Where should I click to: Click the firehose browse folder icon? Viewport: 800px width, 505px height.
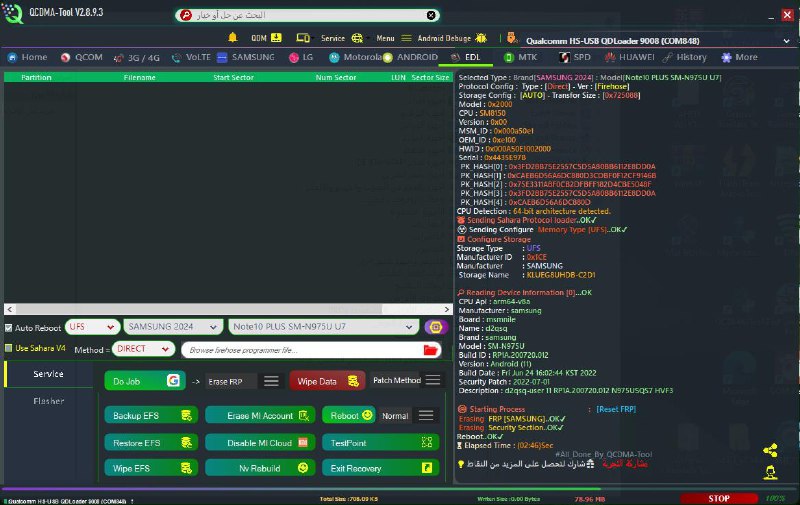430,350
